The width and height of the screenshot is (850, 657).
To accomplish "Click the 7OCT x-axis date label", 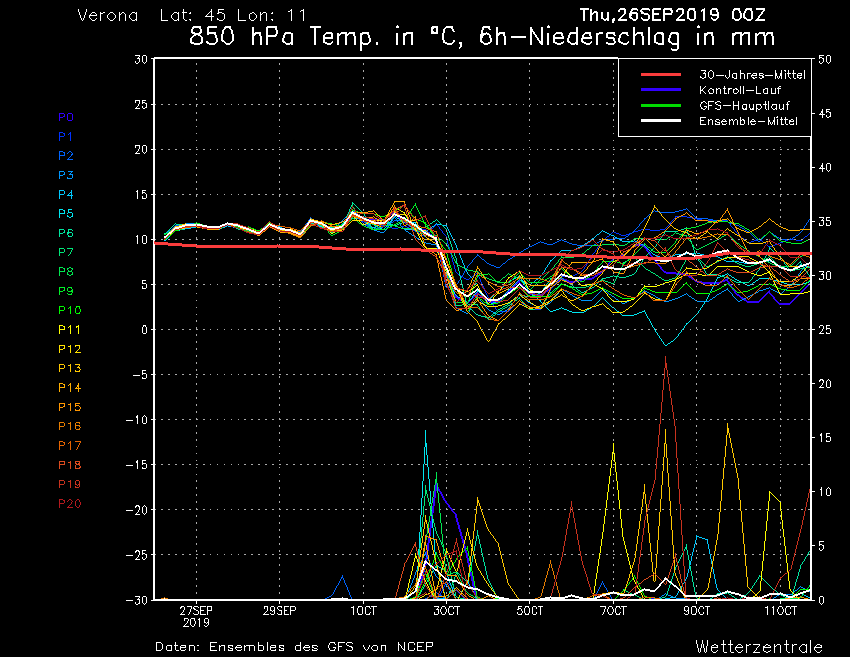I will pyautogui.click(x=613, y=611).
